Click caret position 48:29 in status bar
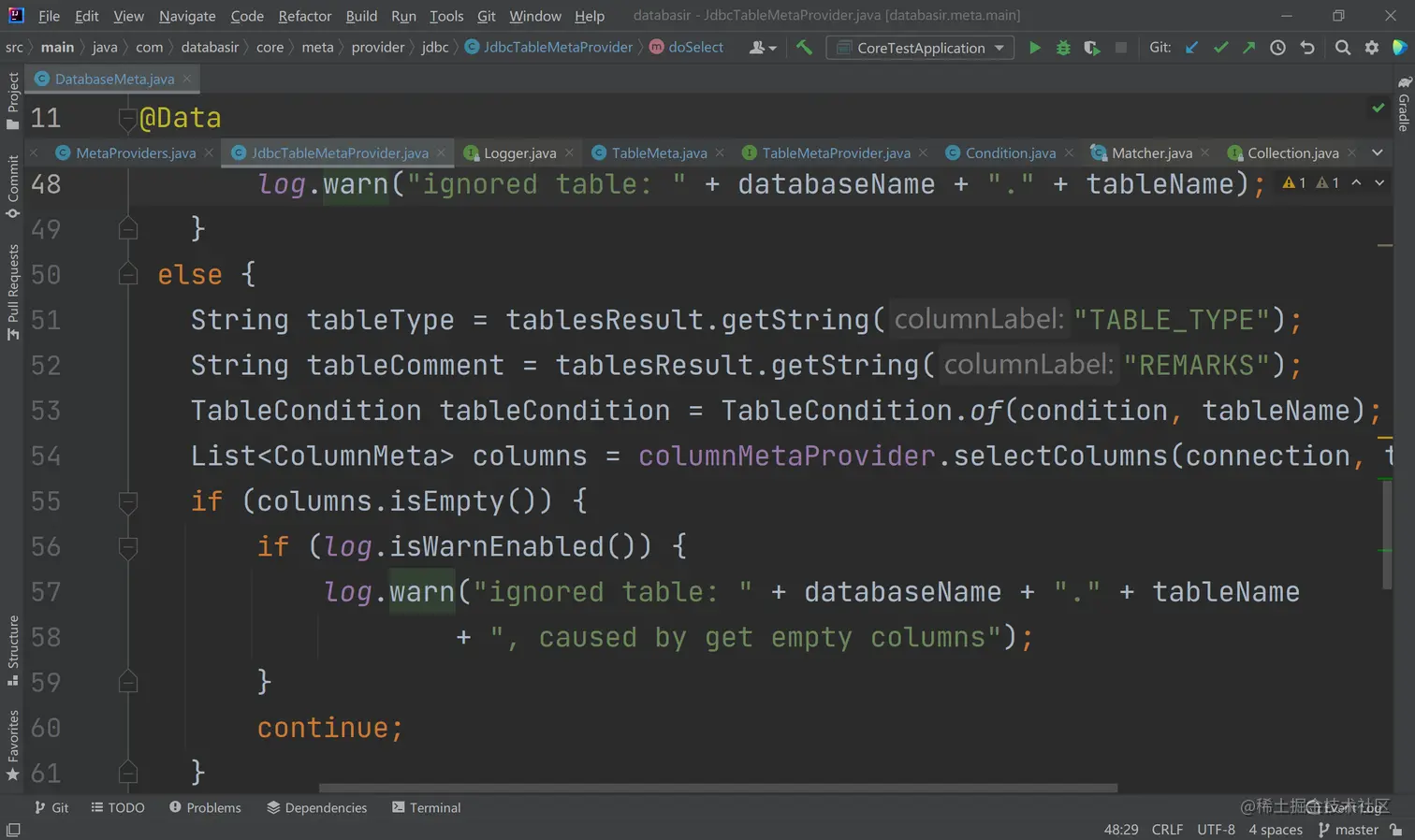 1121,830
